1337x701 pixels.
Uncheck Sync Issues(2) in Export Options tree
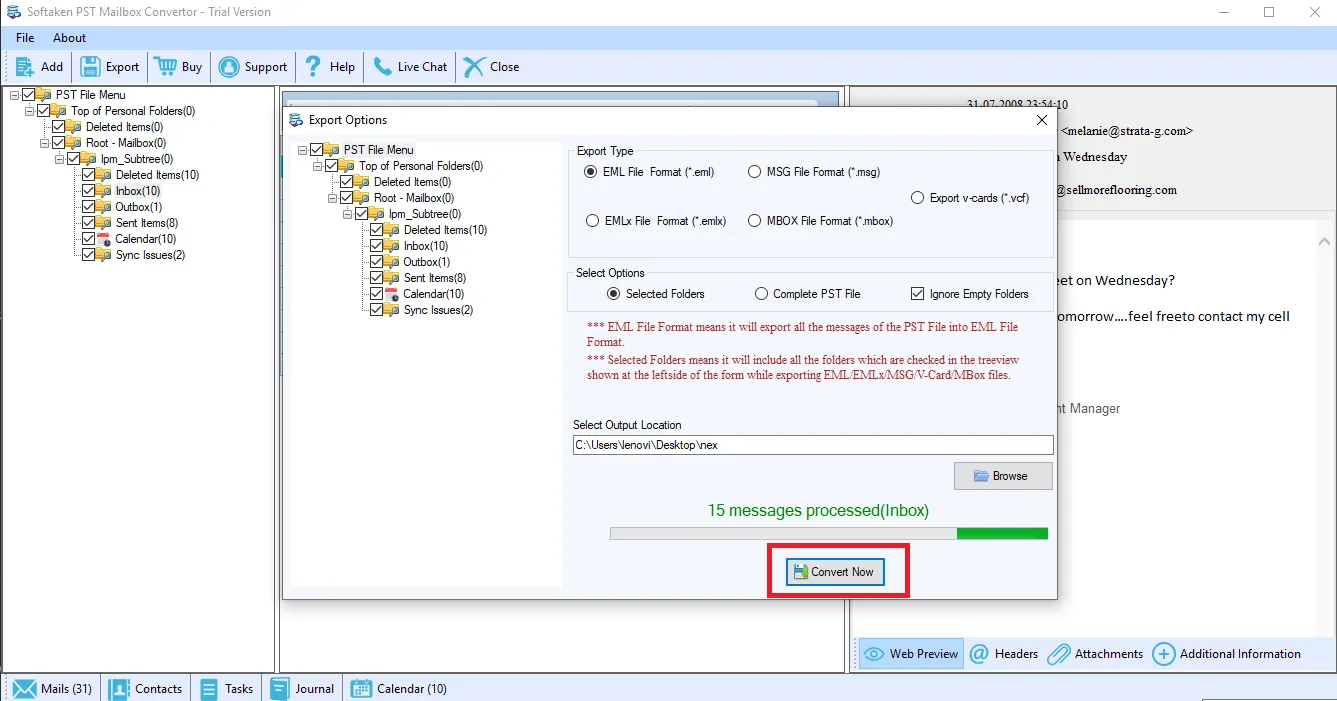377,310
